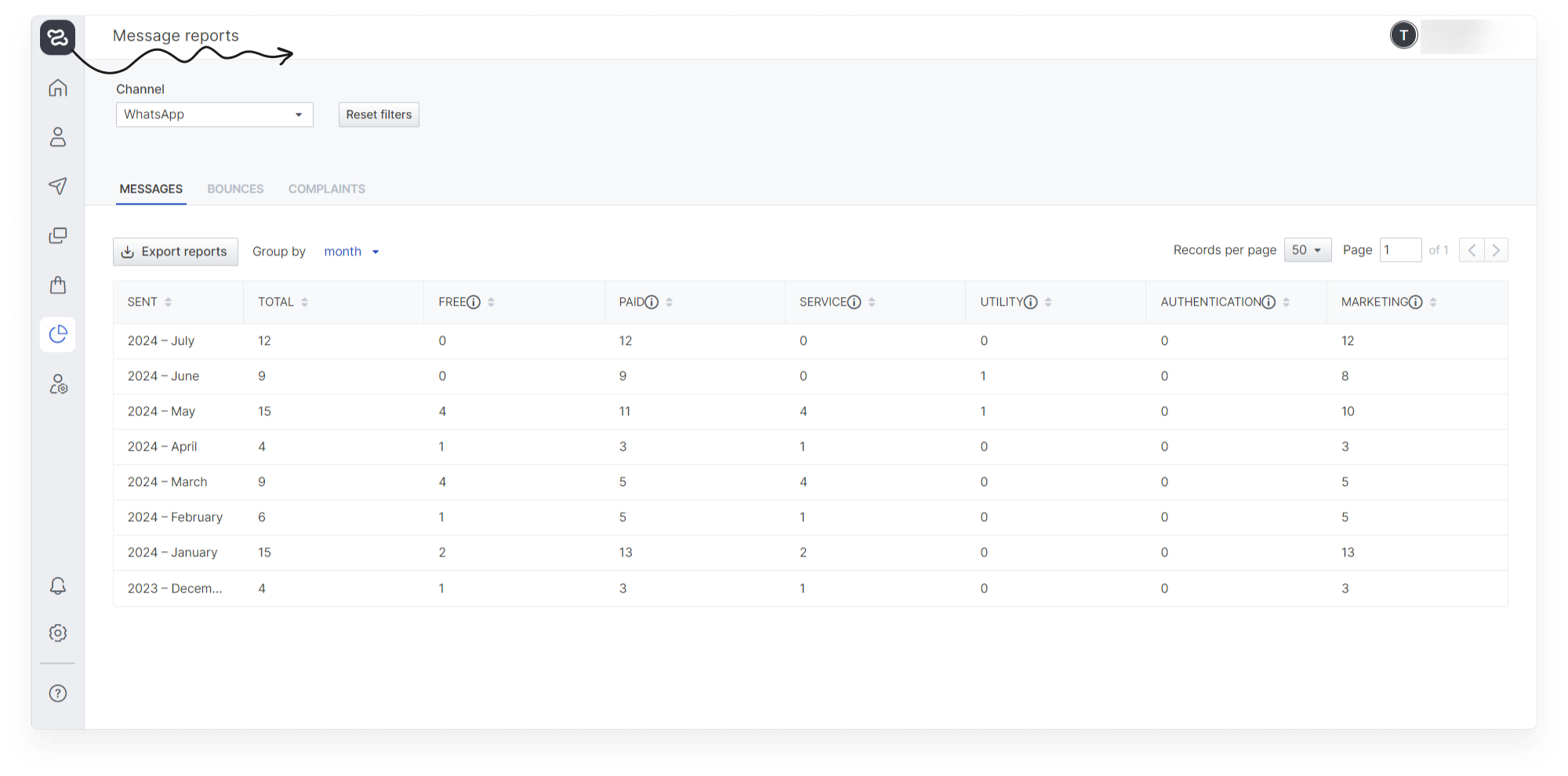
Task: Click the PAID column info icon
Action: (x=652, y=302)
